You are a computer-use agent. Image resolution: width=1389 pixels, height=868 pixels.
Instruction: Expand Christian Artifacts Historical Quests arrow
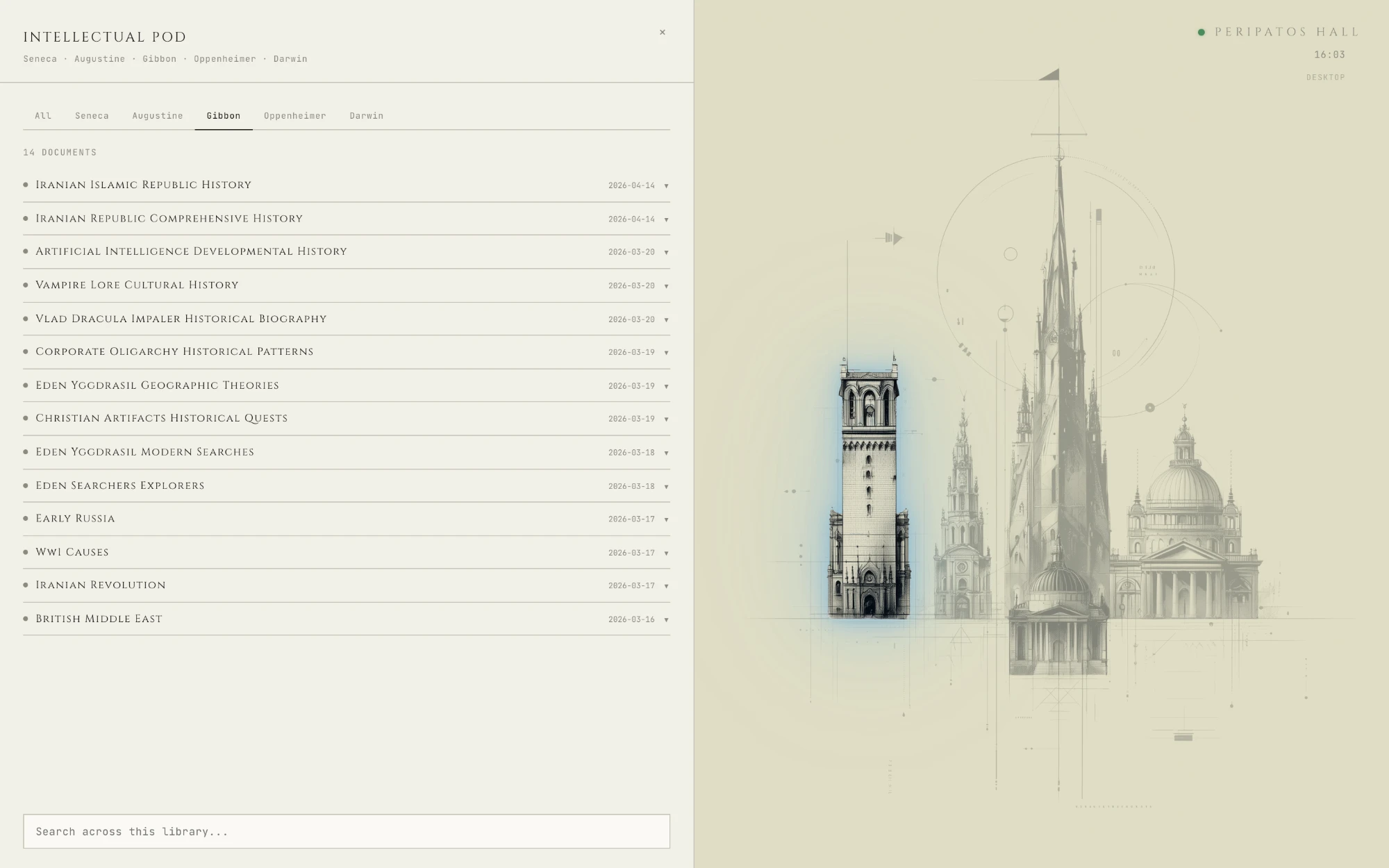click(x=666, y=419)
